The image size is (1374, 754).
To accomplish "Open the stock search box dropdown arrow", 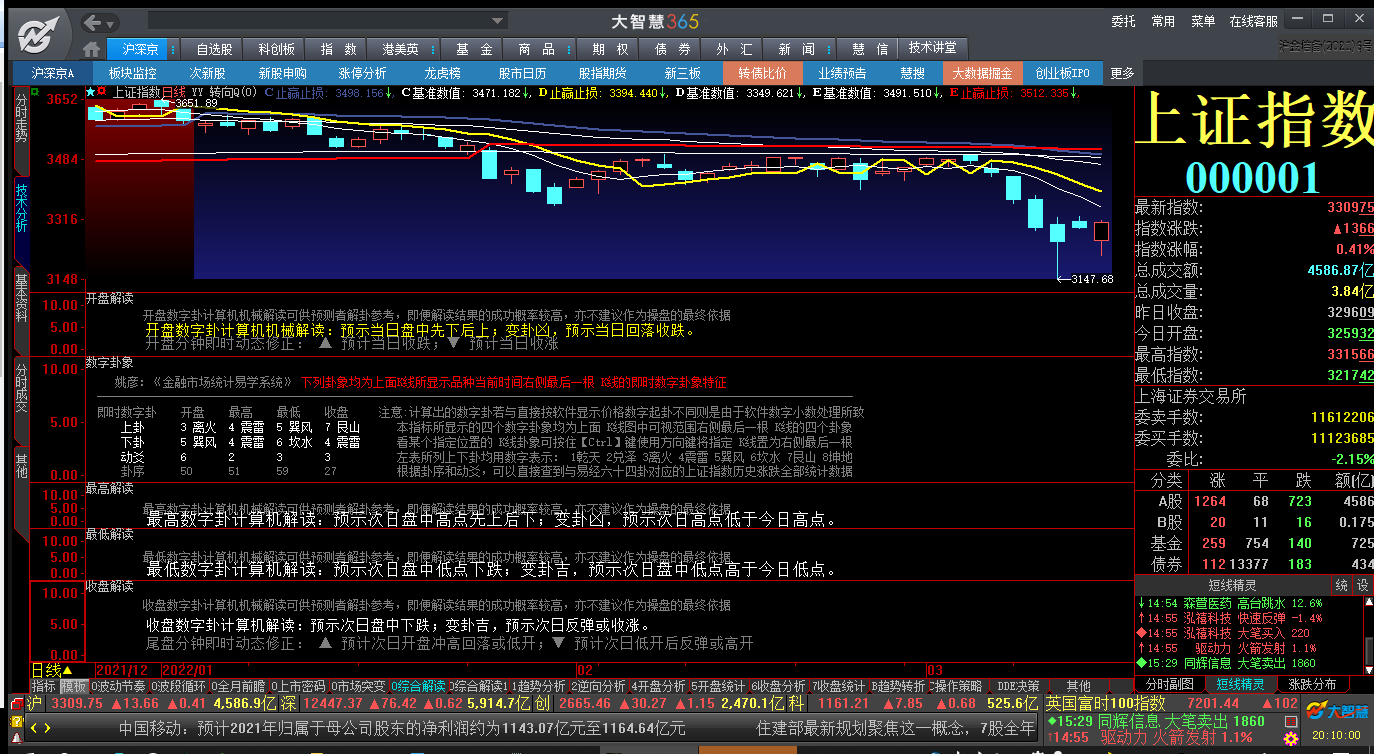I will point(498,21).
